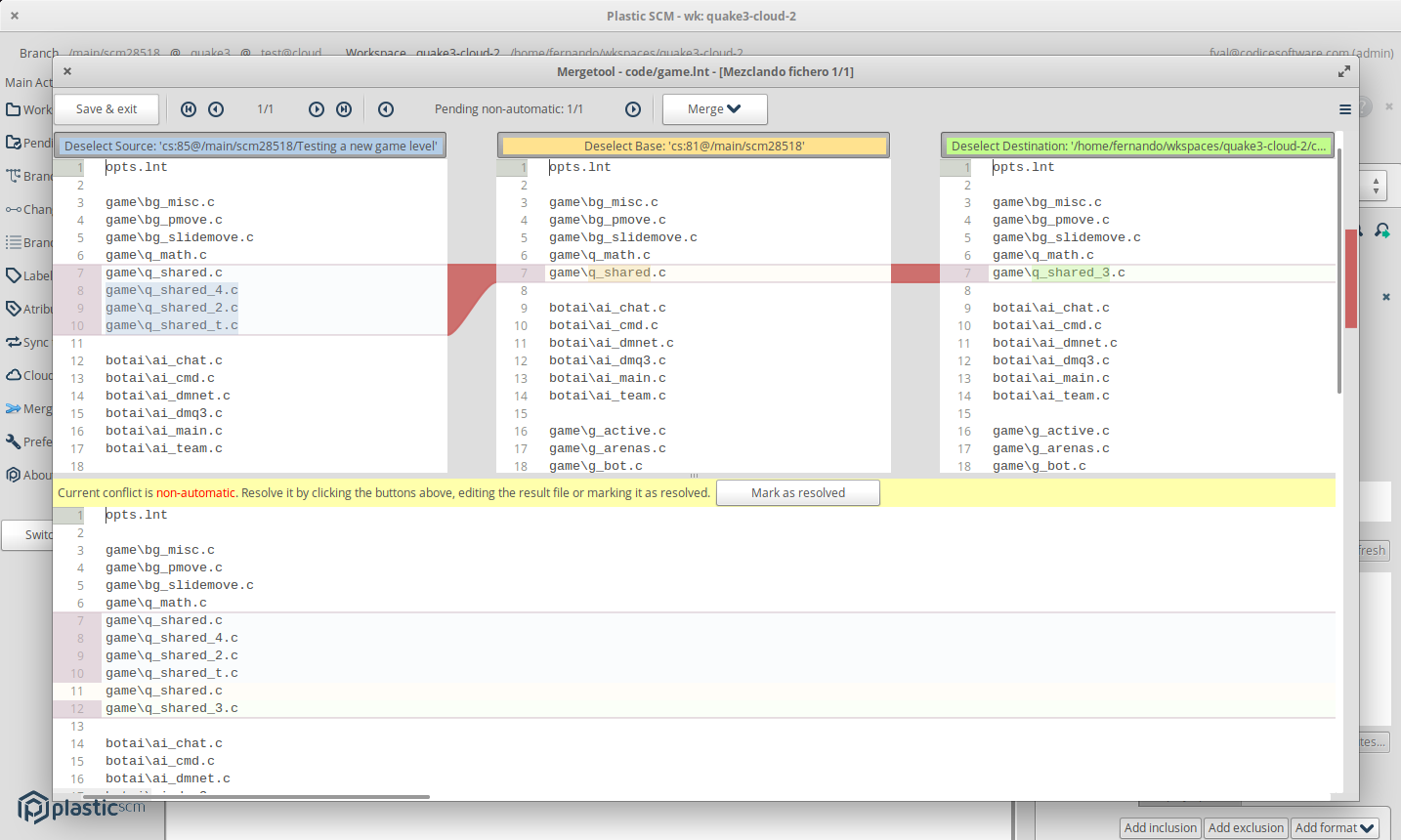Maximize the Mergetool dialog
The width and height of the screenshot is (1401, 840).
point(1344,71)
